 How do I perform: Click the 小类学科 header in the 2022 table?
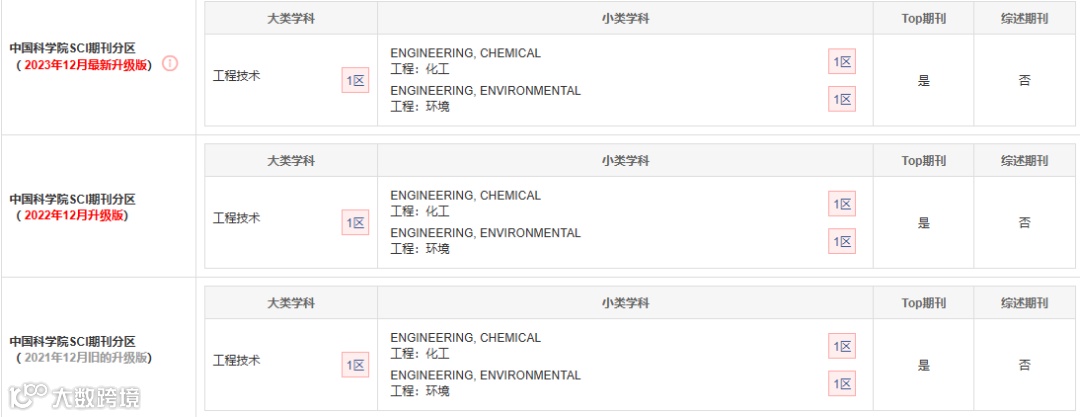pyautogui.click(x=625, y=161)
